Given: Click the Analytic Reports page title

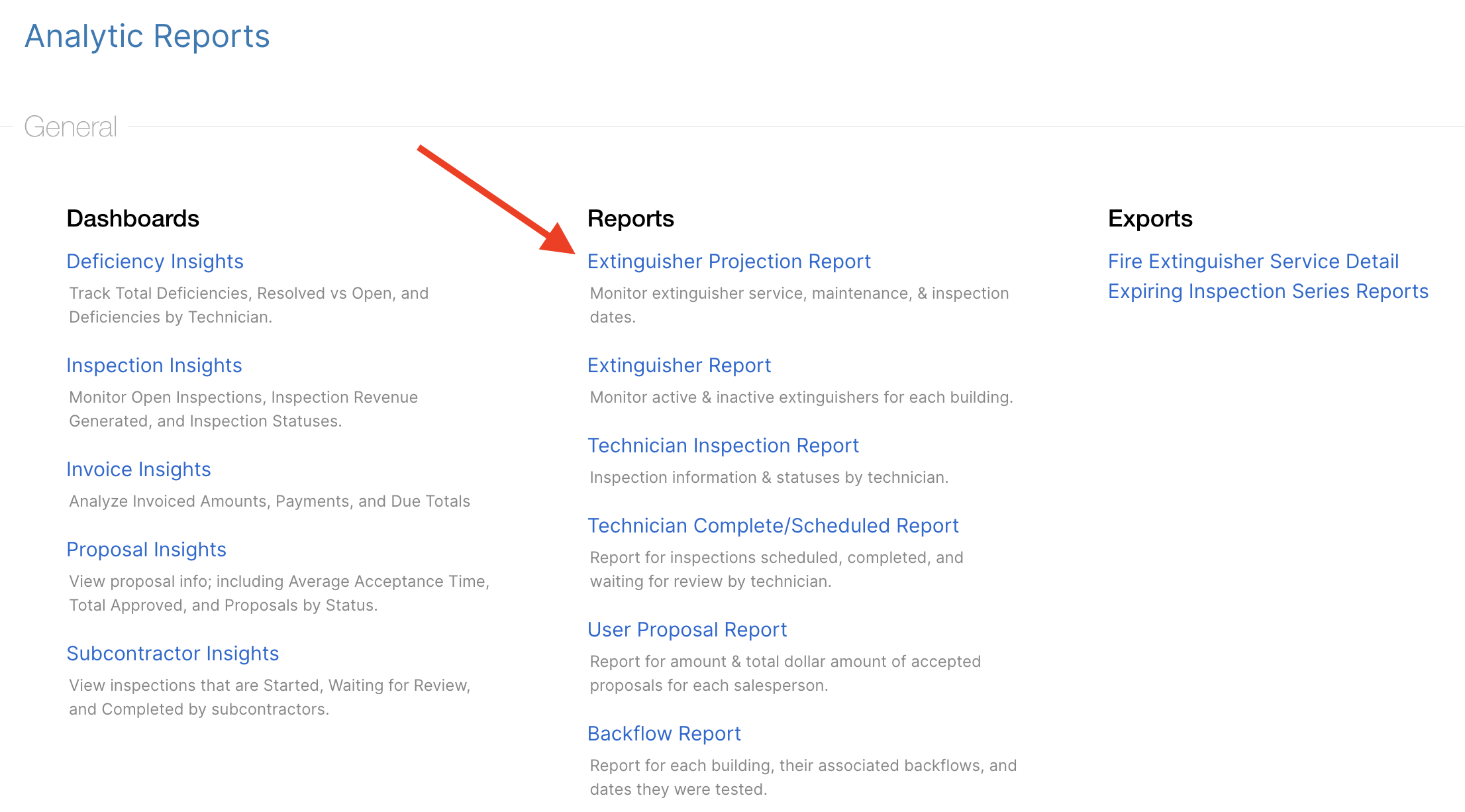Looking at the screenshot, I should [147, 36].
